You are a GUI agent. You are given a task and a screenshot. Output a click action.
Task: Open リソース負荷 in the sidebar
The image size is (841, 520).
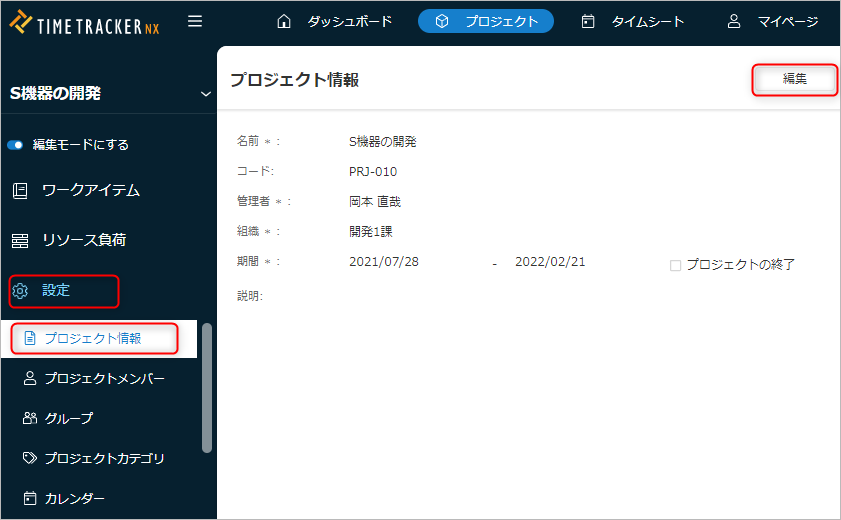[83, 241]
